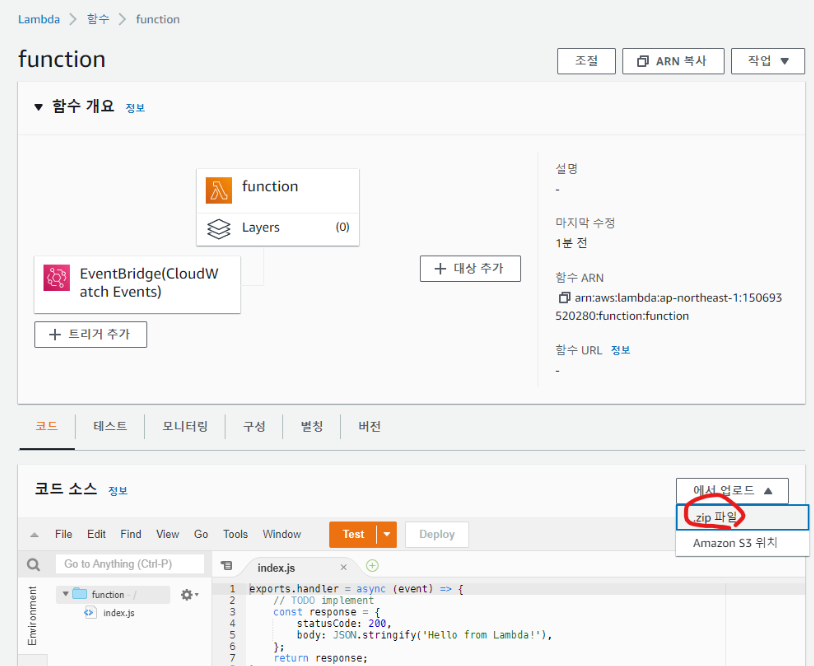
Task: Choose the Amazon S3 위치 upload option
Action: click(x=742, y=543)
